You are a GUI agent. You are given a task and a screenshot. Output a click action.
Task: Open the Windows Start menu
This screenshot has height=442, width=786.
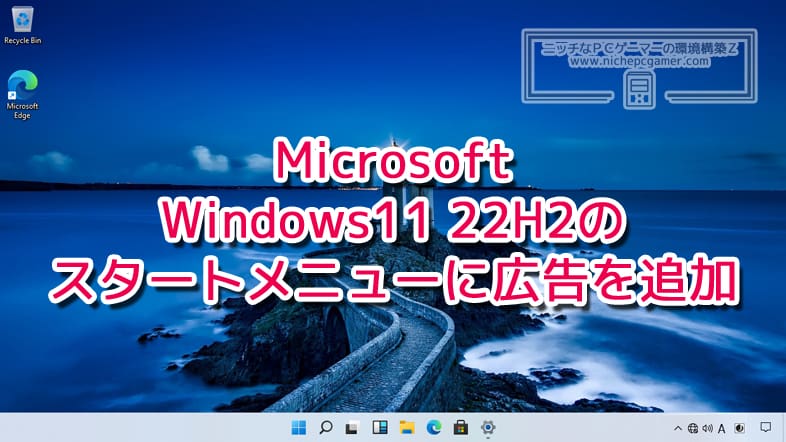pos(299,427)
